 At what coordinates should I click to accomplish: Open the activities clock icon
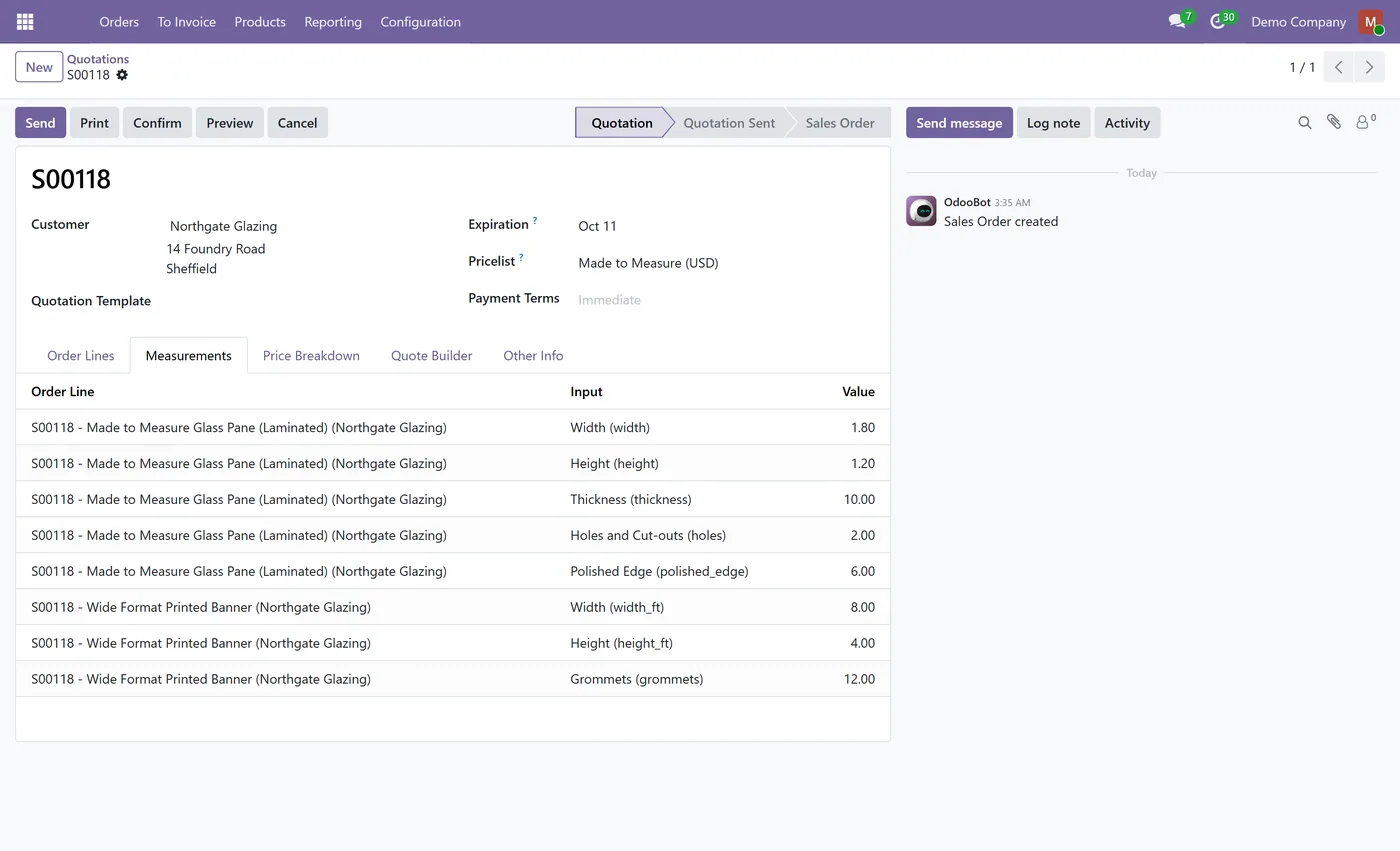click(1218, 21)
